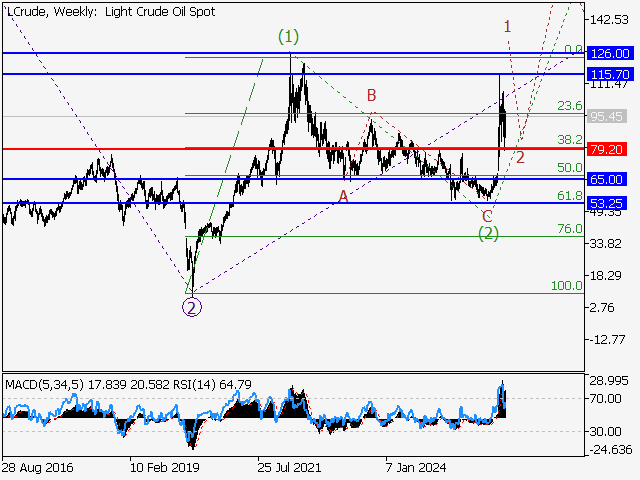The width and height of the screenshot is (640, 480).
Task: Click the 126.00 blue price tag
Action: [609, 53]
